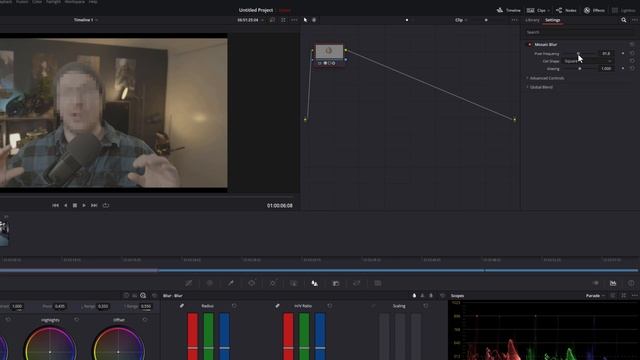
Task: Reset the Pixel Frequency parameter
Action: [x=632, y=53]
